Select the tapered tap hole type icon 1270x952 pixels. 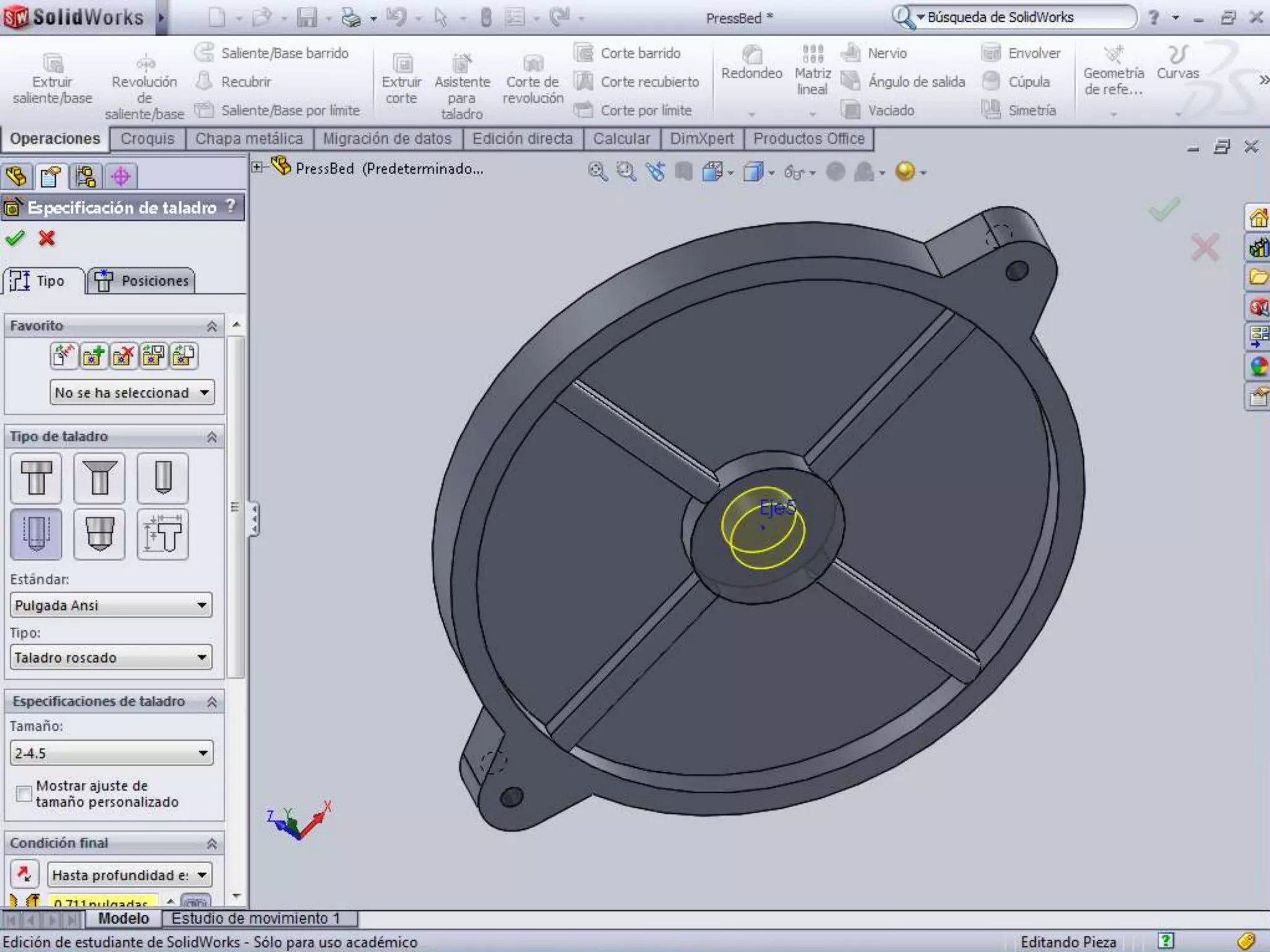[99, 534]
